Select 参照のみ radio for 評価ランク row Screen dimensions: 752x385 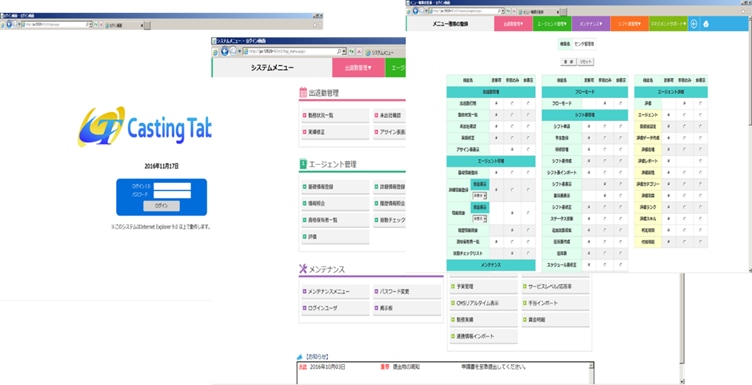pos(684,207)
